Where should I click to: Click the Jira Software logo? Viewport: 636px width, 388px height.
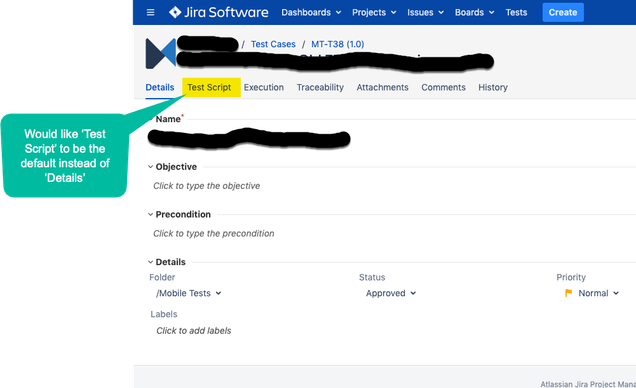(x=219, y=13)
